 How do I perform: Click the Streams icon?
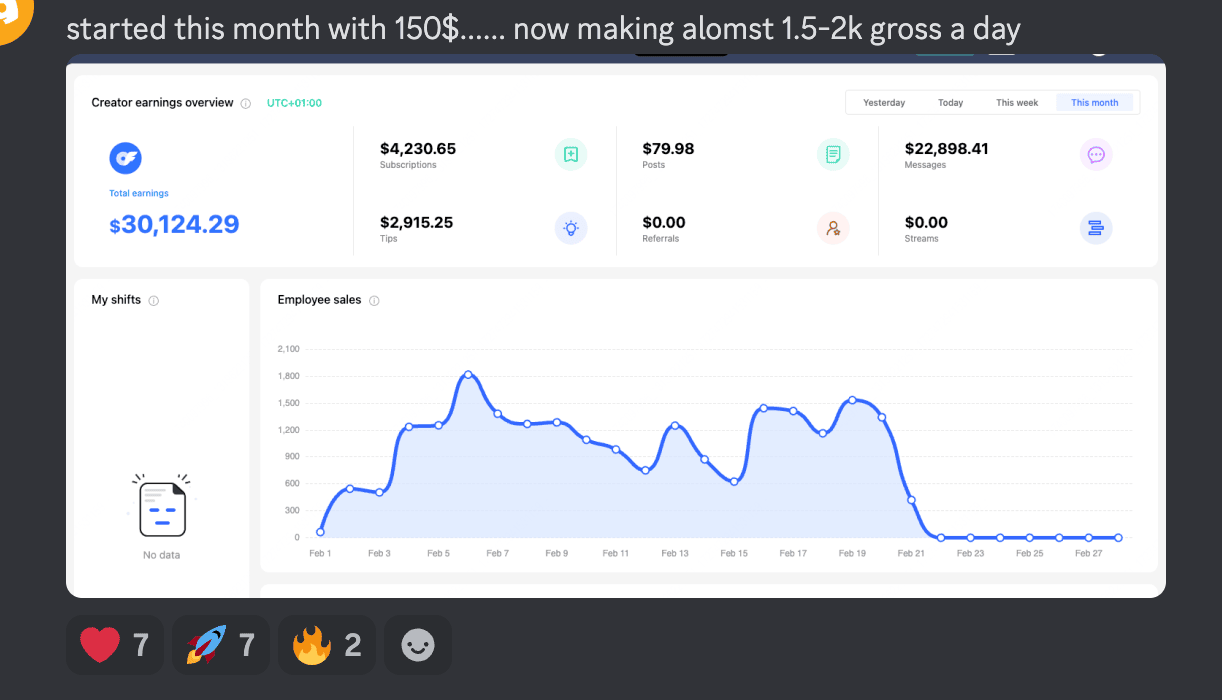coord(1096,229)
